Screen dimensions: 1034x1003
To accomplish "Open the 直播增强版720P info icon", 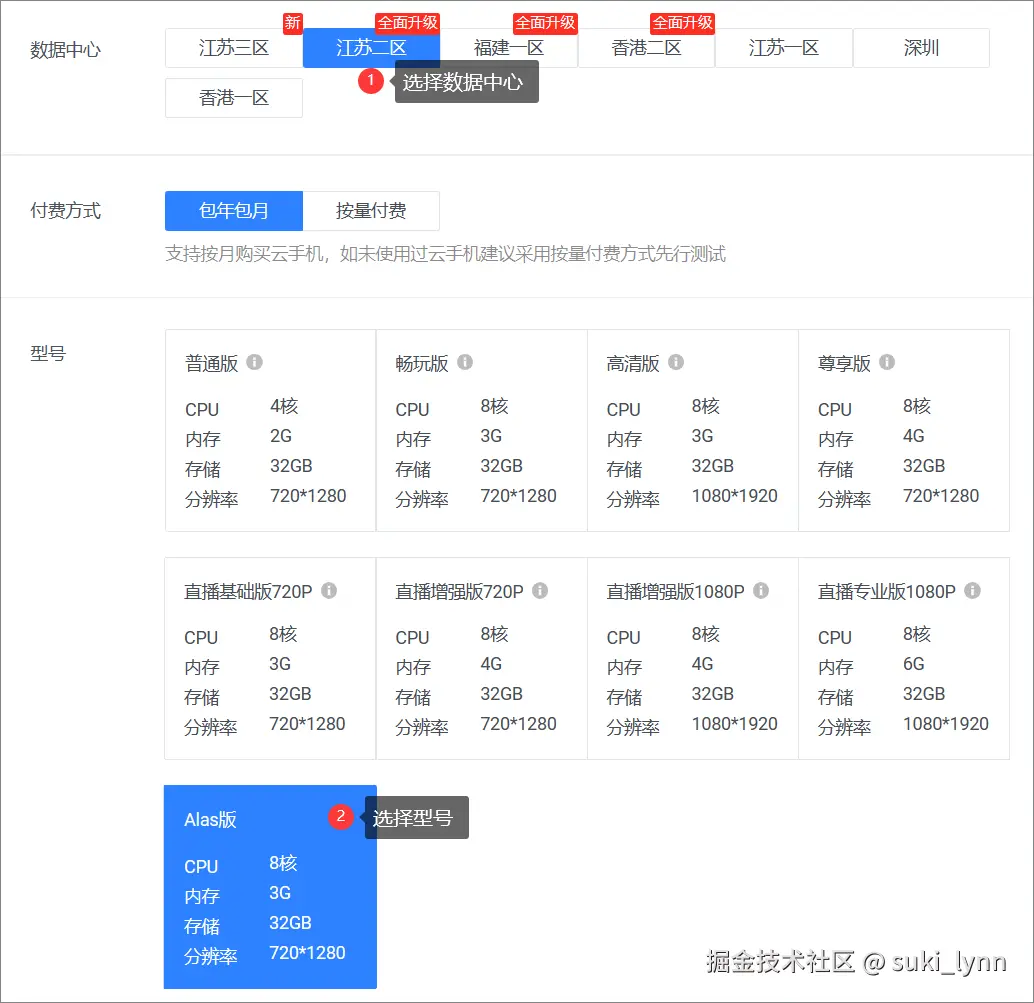I will [540, 591].
